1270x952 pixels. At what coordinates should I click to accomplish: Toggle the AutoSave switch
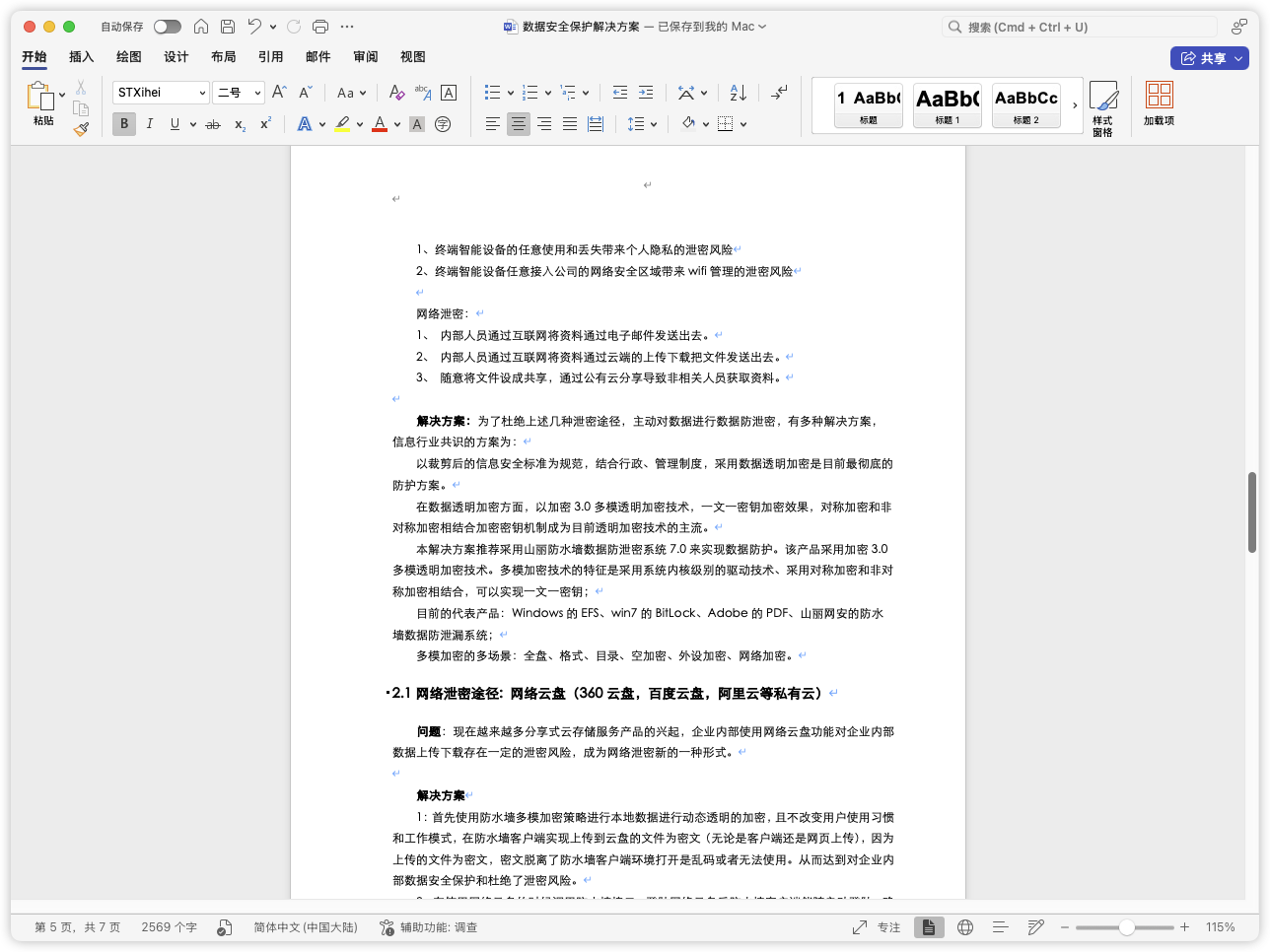pyautogui.click(x=167, y=27)
